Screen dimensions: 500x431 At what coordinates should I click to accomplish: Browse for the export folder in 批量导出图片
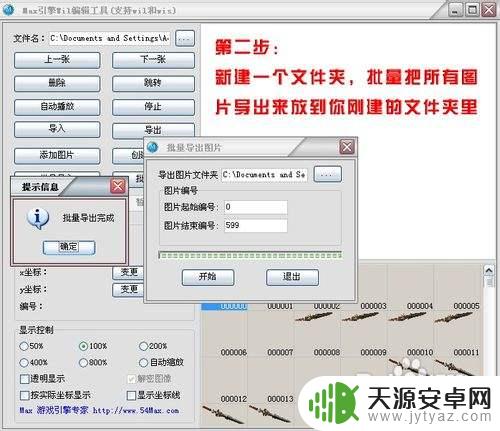coord(328,174)
